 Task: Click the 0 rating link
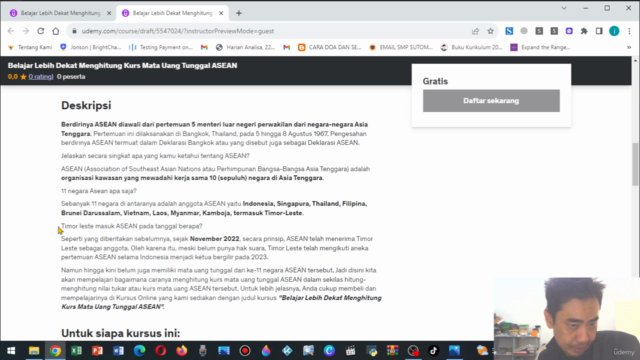coord(40,77)
